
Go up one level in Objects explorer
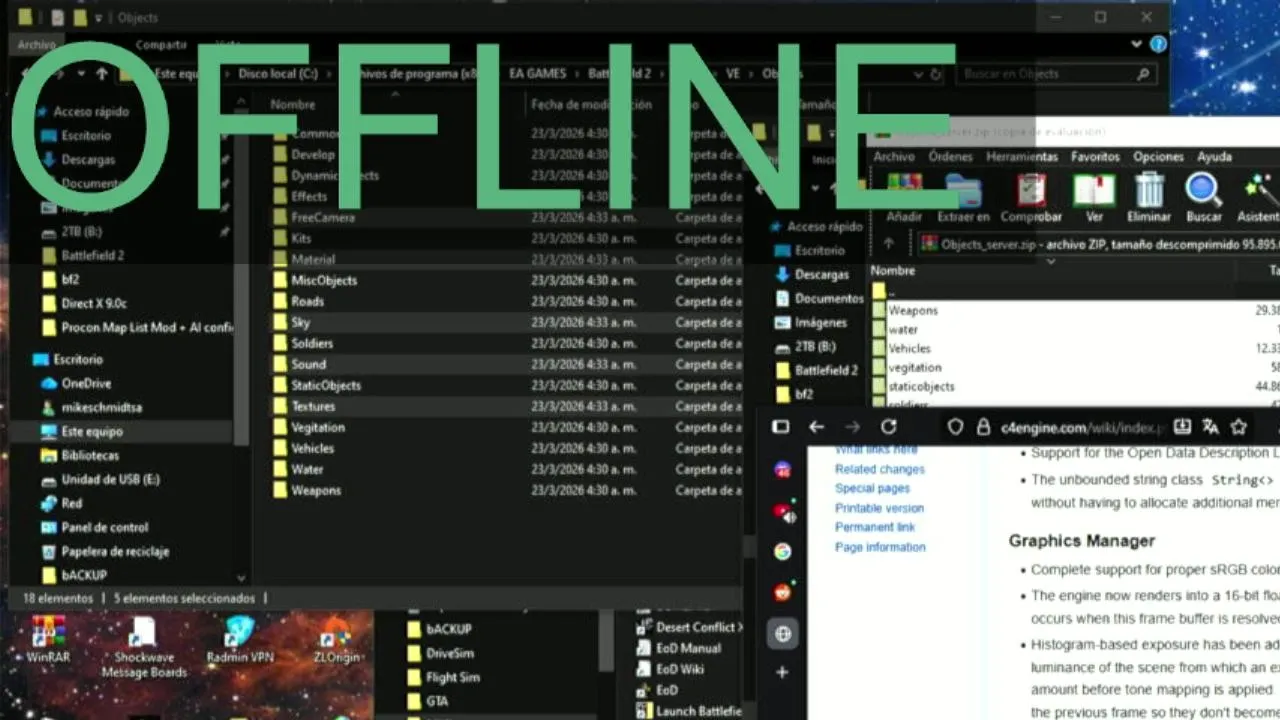101,74
